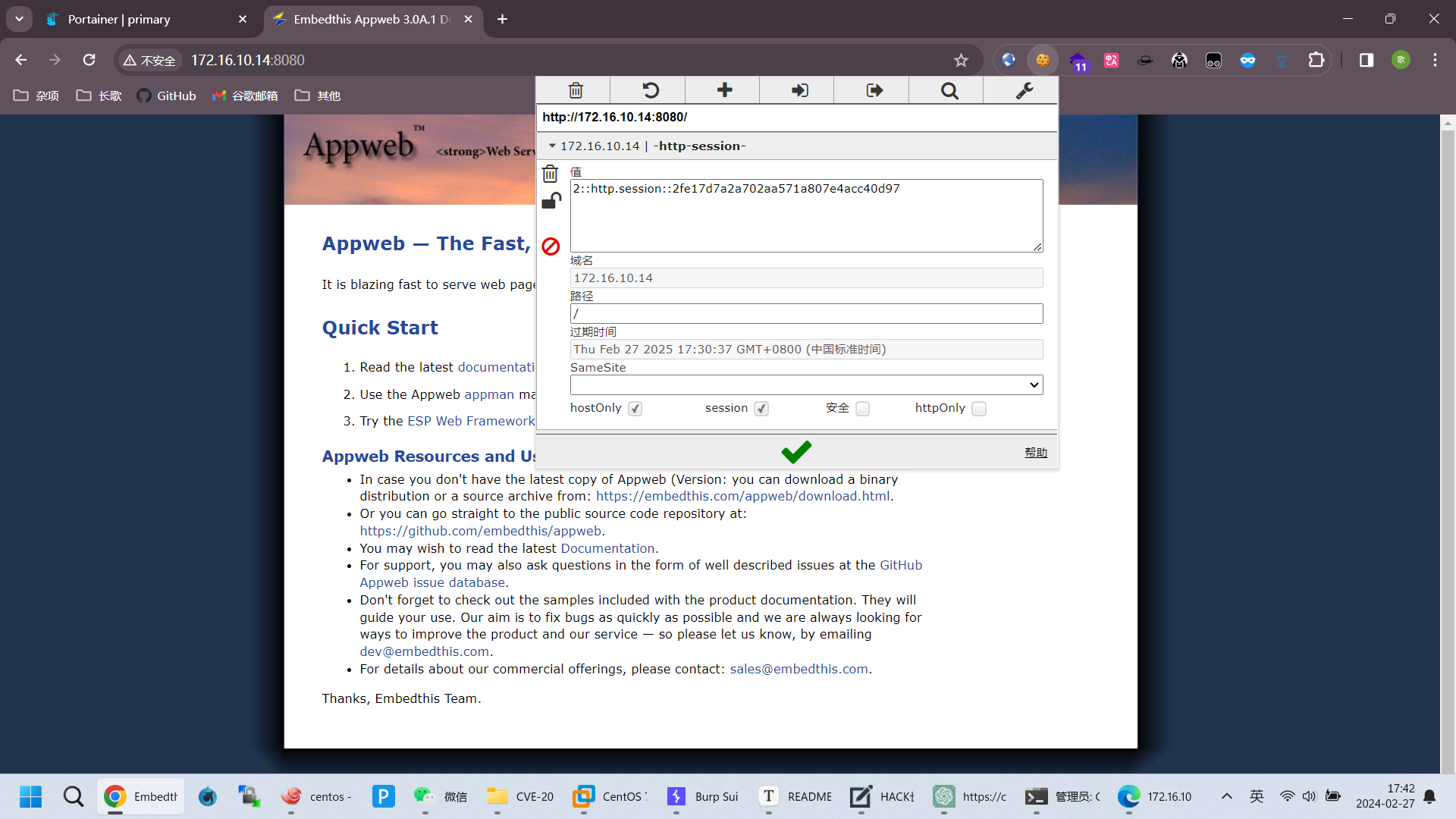This screenshot has height=819, width=1456.
Task: Submit cookie changes with green checkmark
Action: pyautogui.click(x=795, y=452)
